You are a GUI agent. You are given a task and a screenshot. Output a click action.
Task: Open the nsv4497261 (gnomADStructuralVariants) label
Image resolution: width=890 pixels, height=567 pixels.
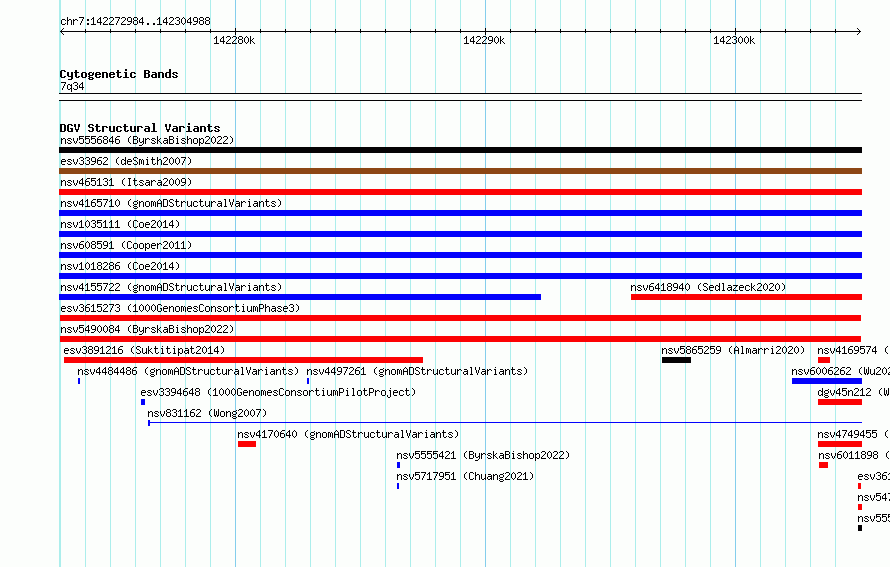coord(417,371)
